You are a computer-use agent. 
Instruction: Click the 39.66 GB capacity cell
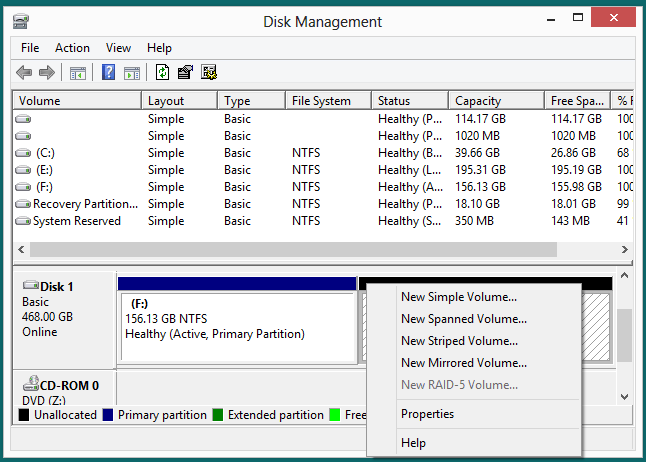coord(477,153)
